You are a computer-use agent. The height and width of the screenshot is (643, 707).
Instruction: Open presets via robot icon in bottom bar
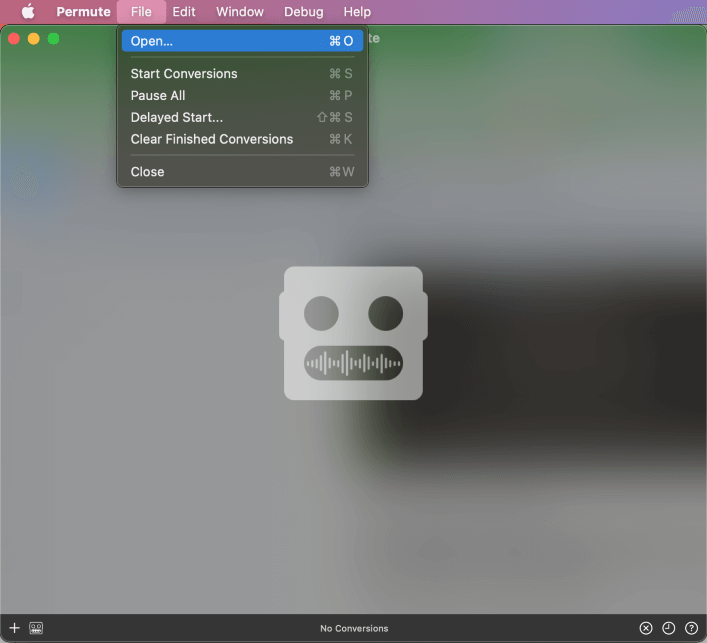[x=36, y=628]
